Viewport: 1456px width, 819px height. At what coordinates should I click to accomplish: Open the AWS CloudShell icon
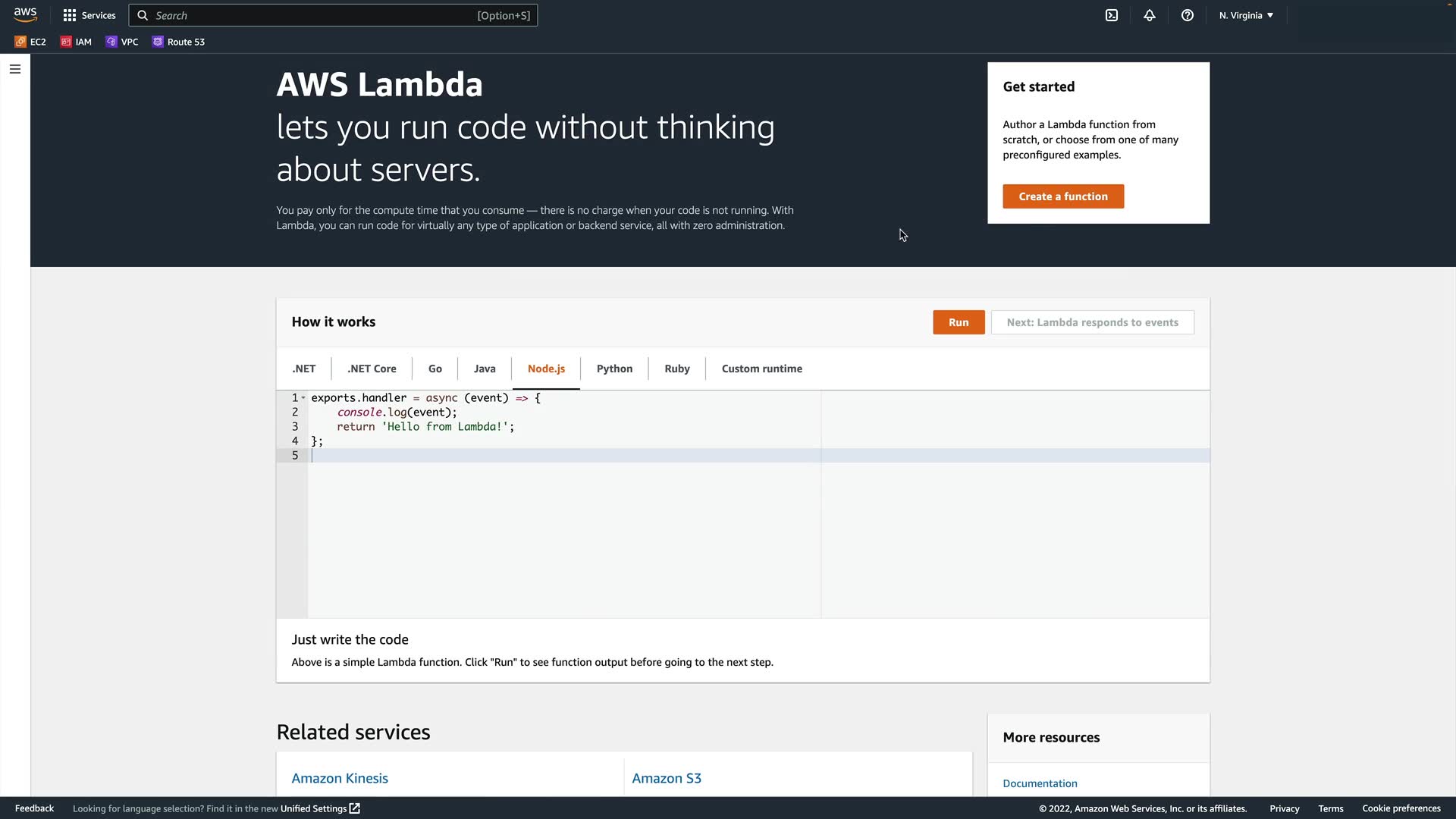coord(1112,15)
